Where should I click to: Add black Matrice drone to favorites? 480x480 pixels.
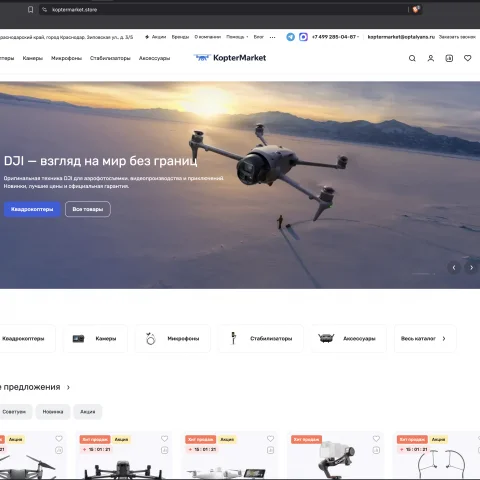coord(164,439)
